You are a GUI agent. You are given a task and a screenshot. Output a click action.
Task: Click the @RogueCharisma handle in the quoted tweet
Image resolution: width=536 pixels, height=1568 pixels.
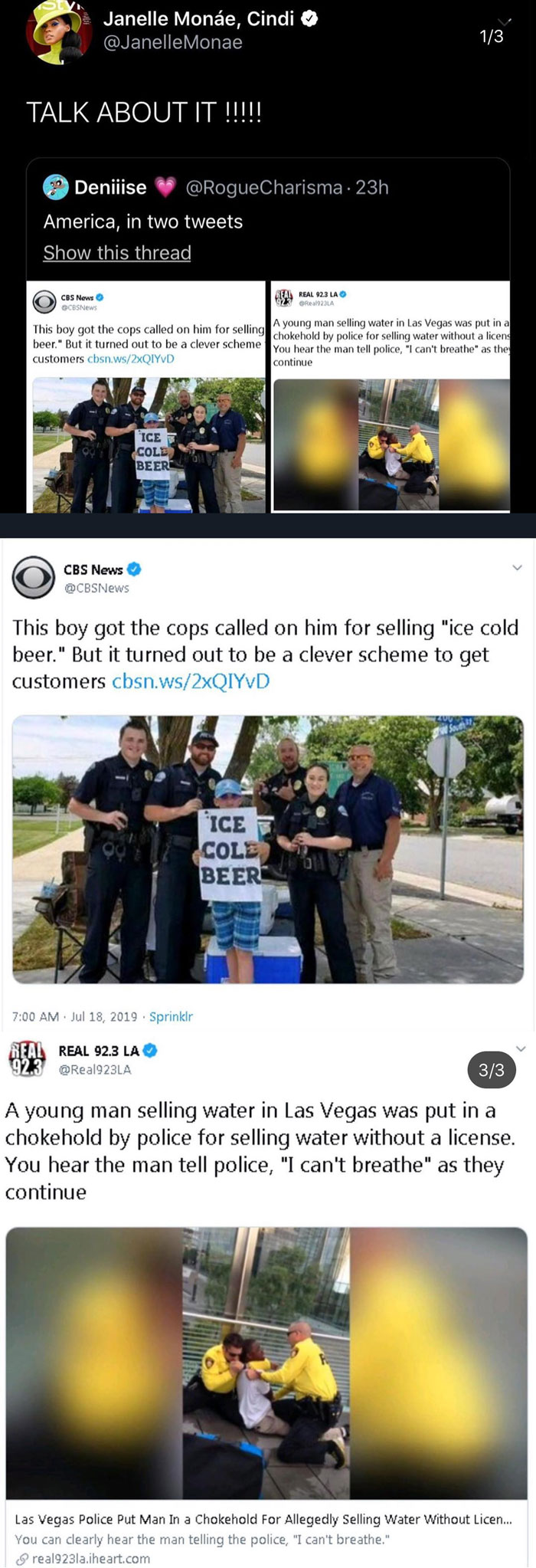[263, 187]
